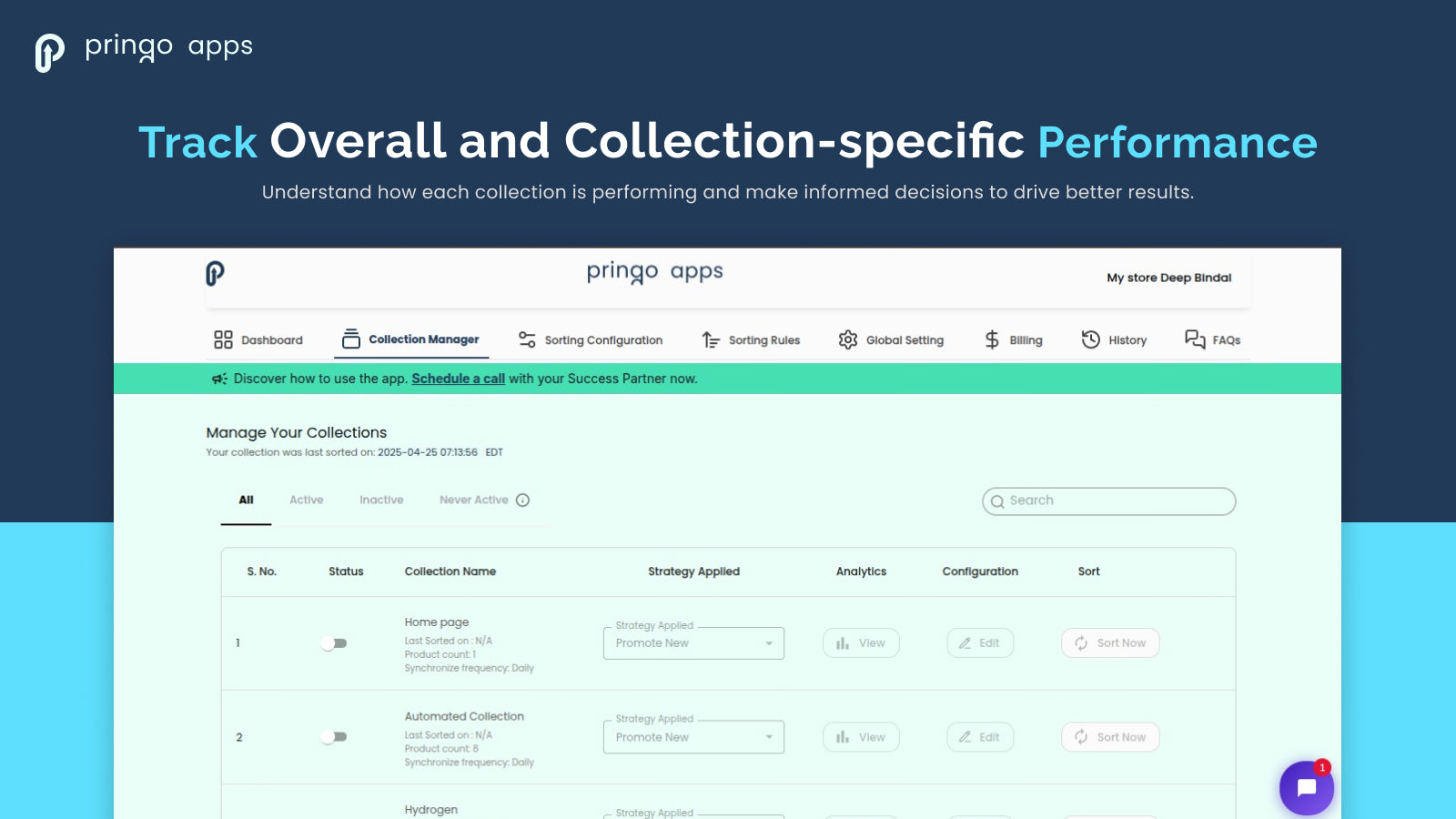Click the History clock icon

1091,339
